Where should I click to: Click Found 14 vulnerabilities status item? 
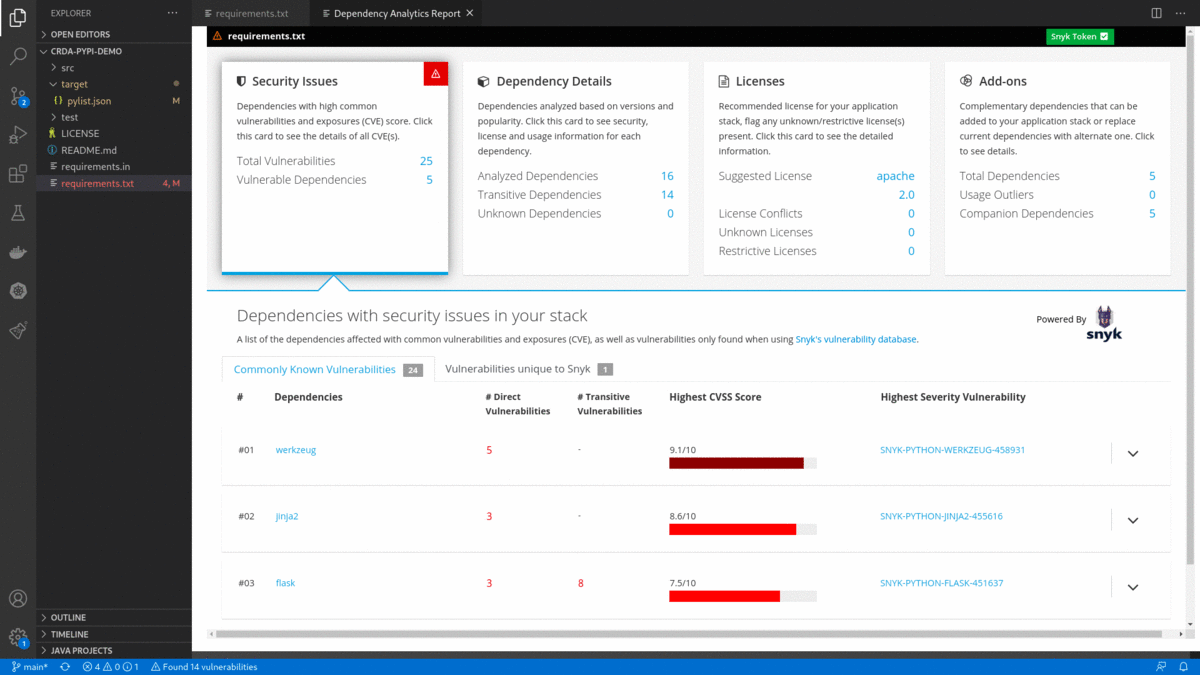coord(204,667)
